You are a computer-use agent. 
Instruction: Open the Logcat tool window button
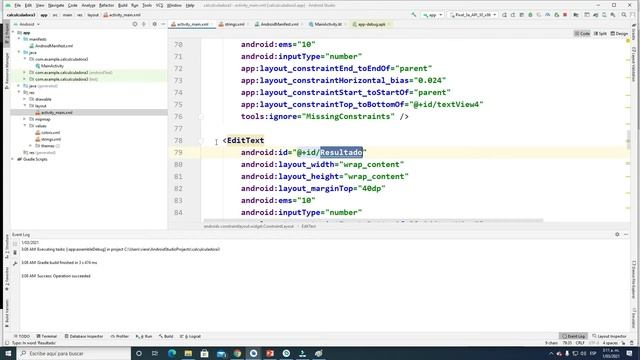190,336
